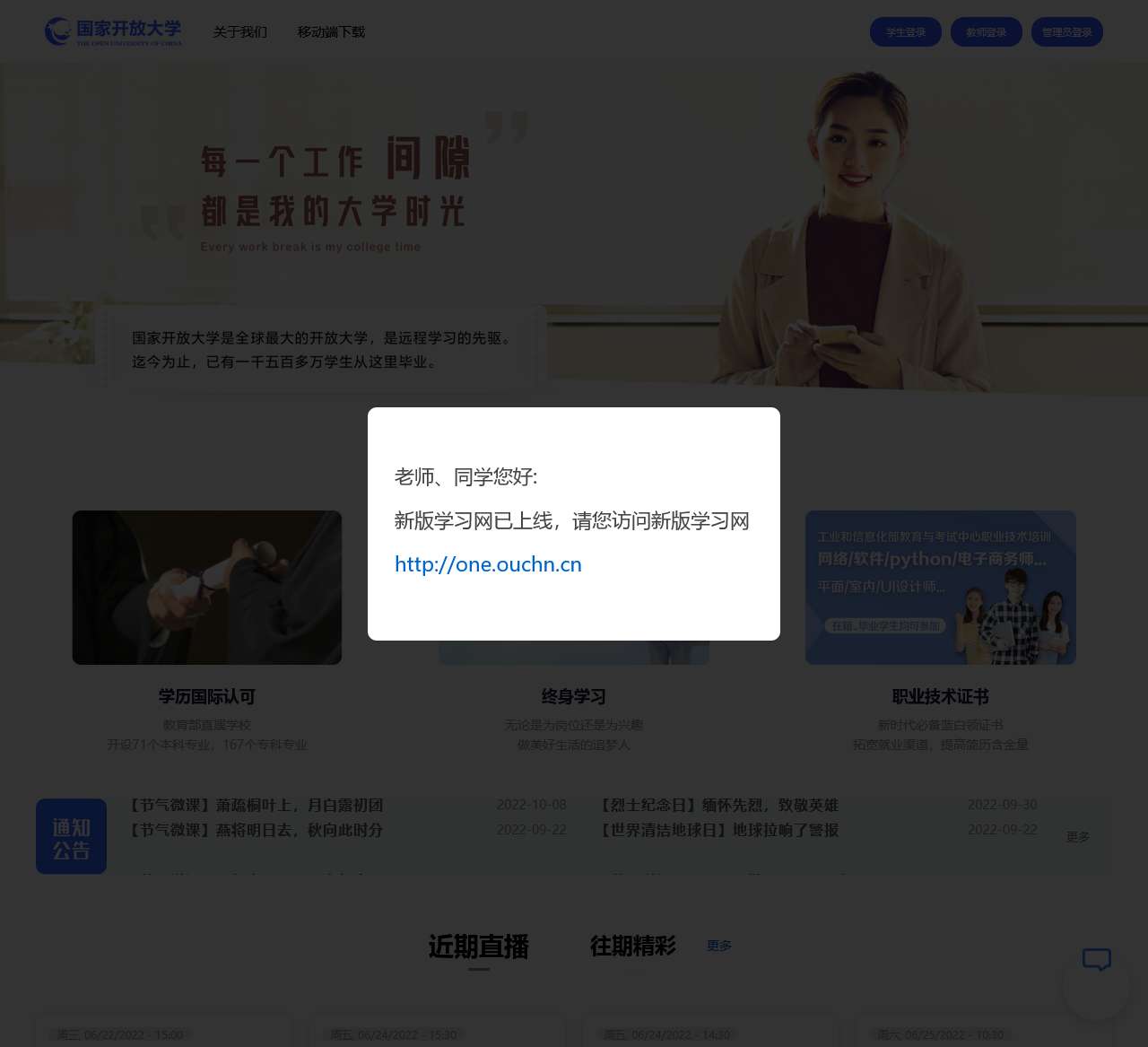Screen dimensions: 1148x1047
Task: Click the live session dated 06/22/2022
Action: click(x=163, y=1032)
